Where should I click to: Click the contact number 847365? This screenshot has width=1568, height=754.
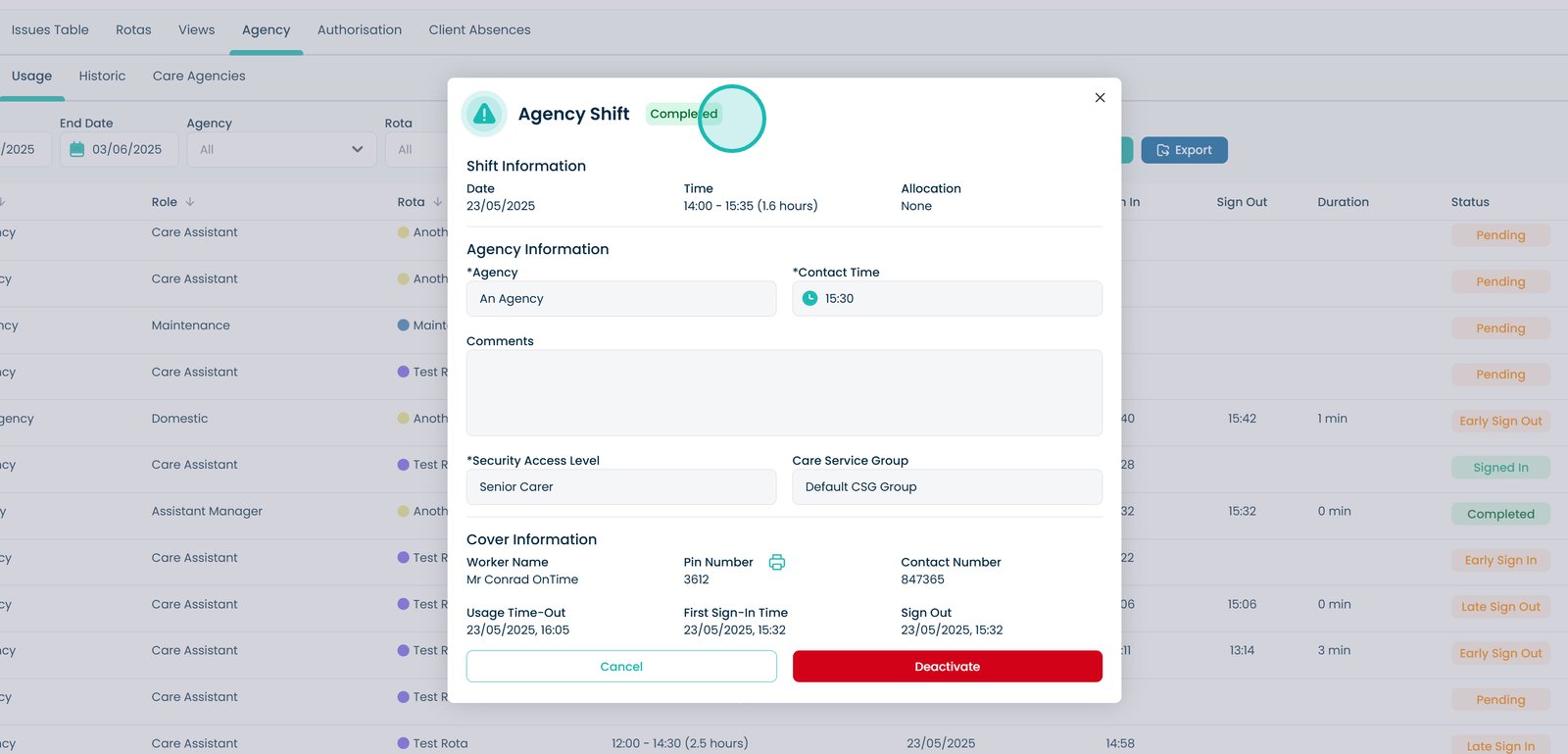[922, 579]
